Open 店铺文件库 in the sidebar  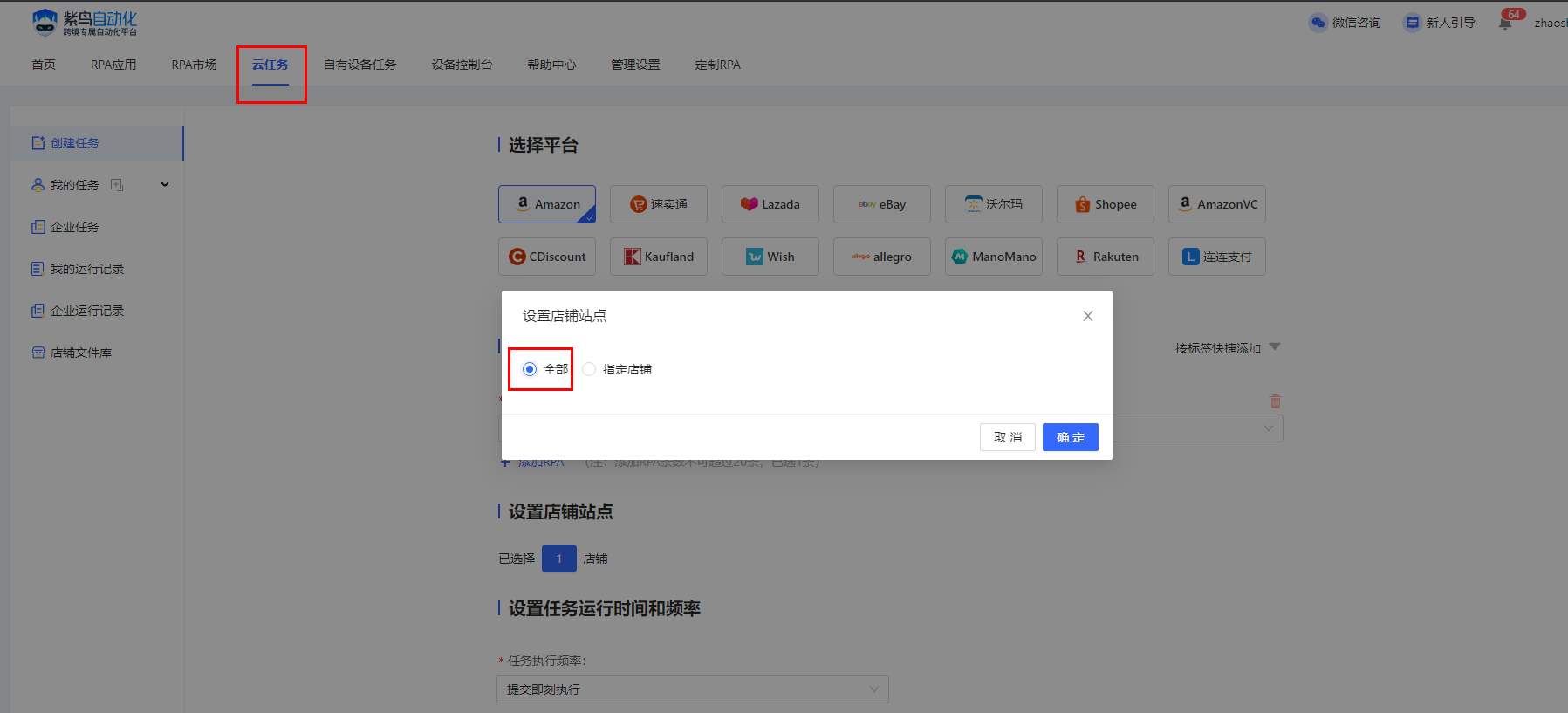(x=97, y=353)
